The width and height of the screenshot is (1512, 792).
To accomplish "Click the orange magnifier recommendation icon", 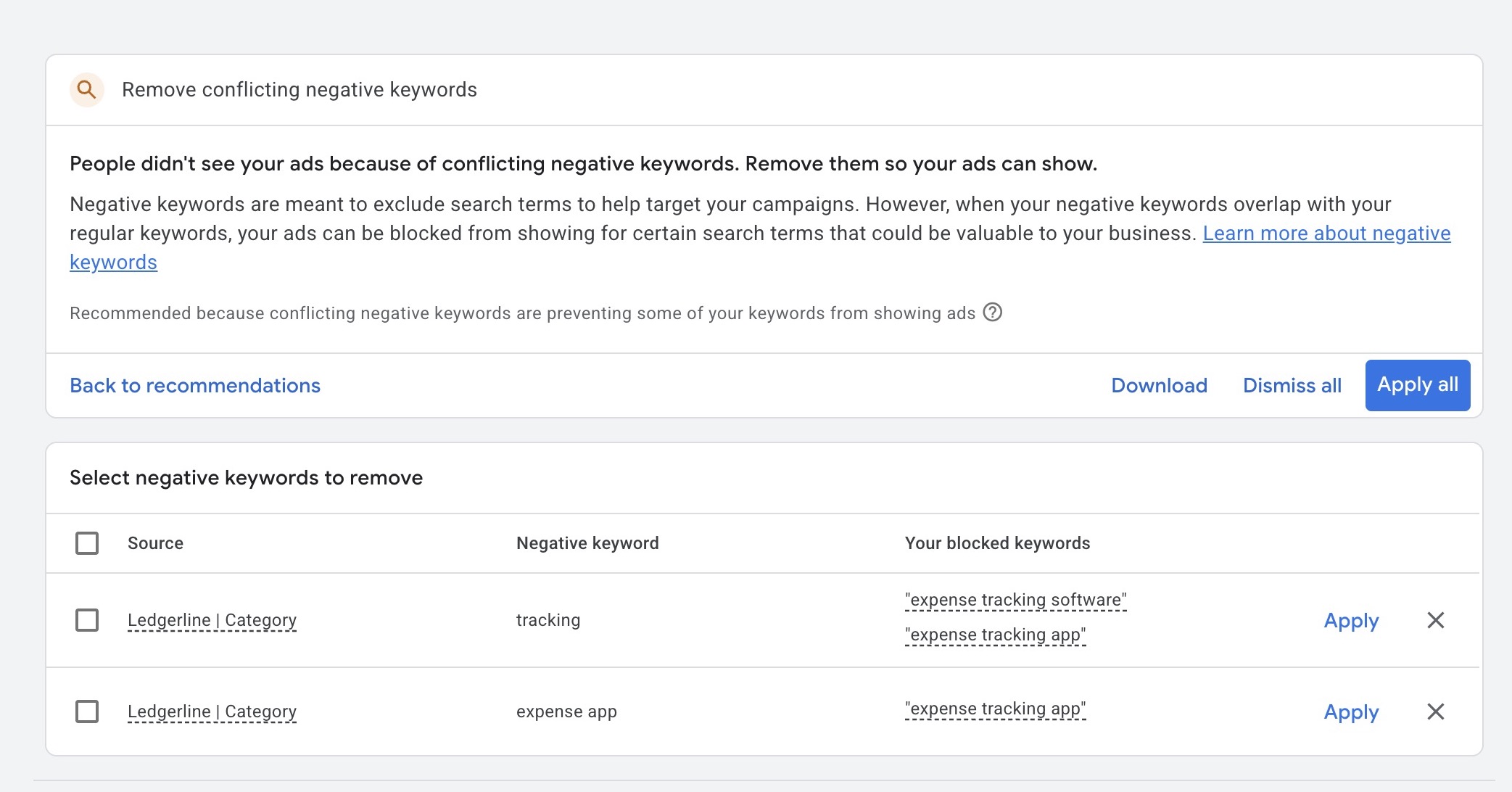I will coord(87,90).
